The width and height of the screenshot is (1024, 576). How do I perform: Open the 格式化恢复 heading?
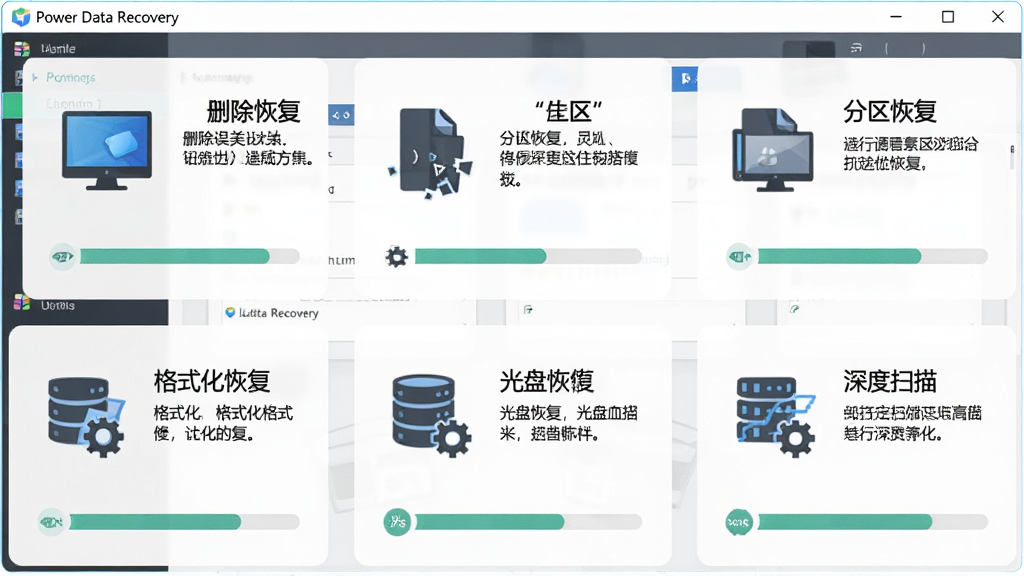coord(212,381)
